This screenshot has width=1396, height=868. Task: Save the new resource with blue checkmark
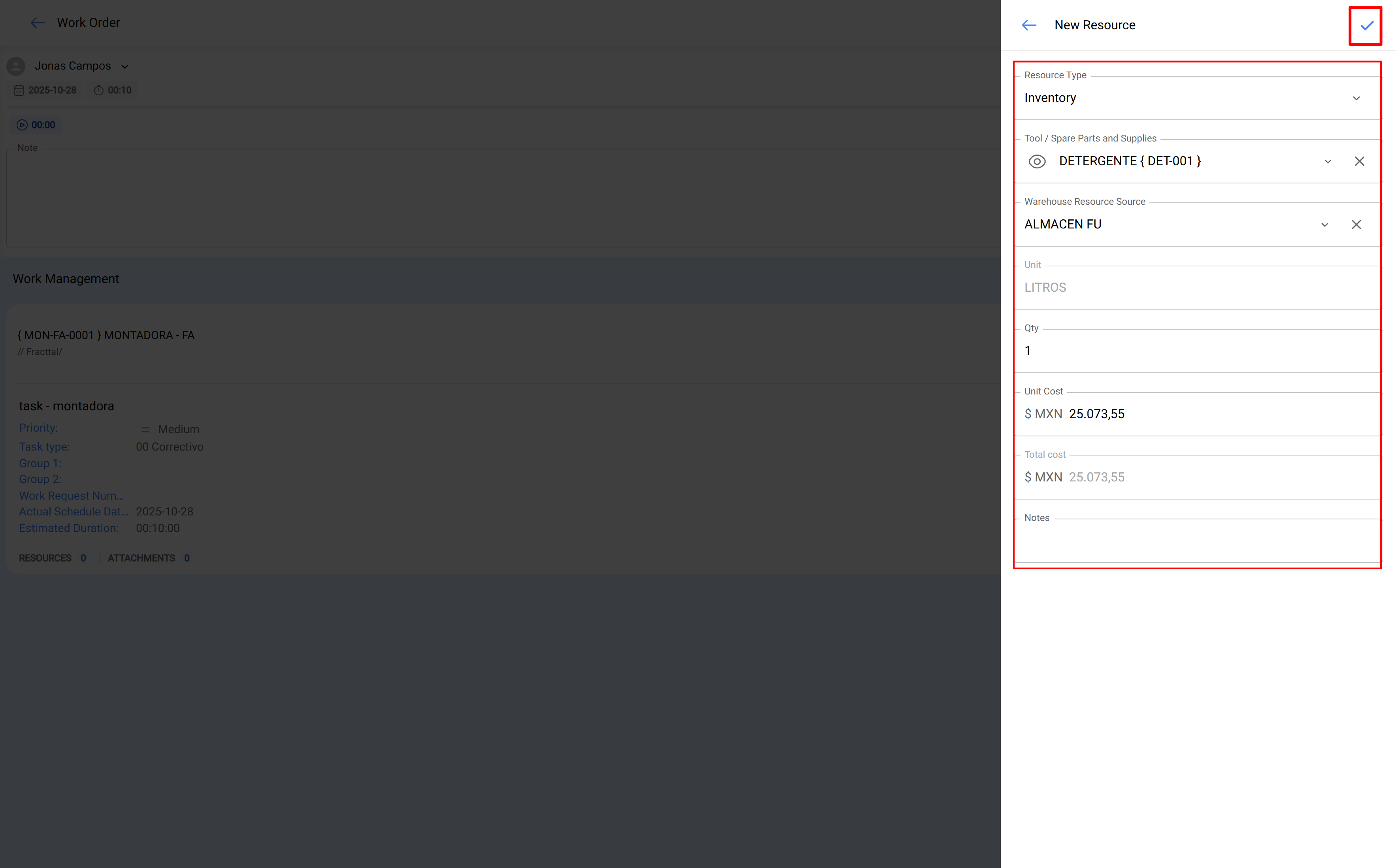pos(1365,25)
